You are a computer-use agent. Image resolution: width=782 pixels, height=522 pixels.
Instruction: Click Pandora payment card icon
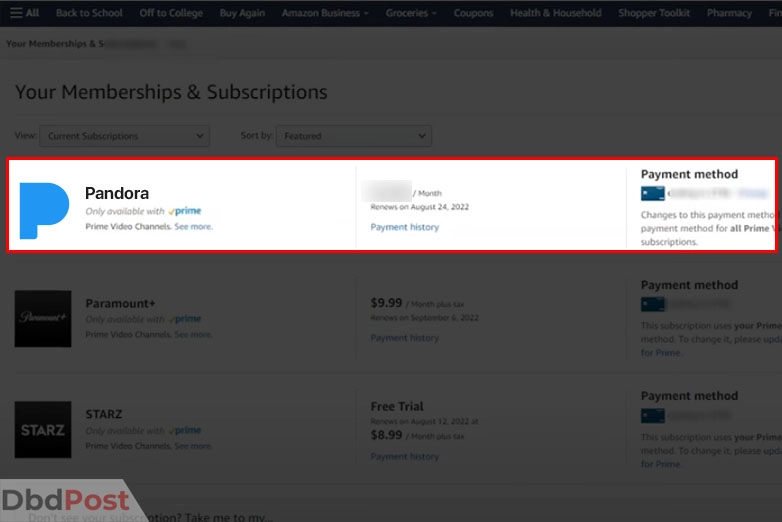(652, 193)
